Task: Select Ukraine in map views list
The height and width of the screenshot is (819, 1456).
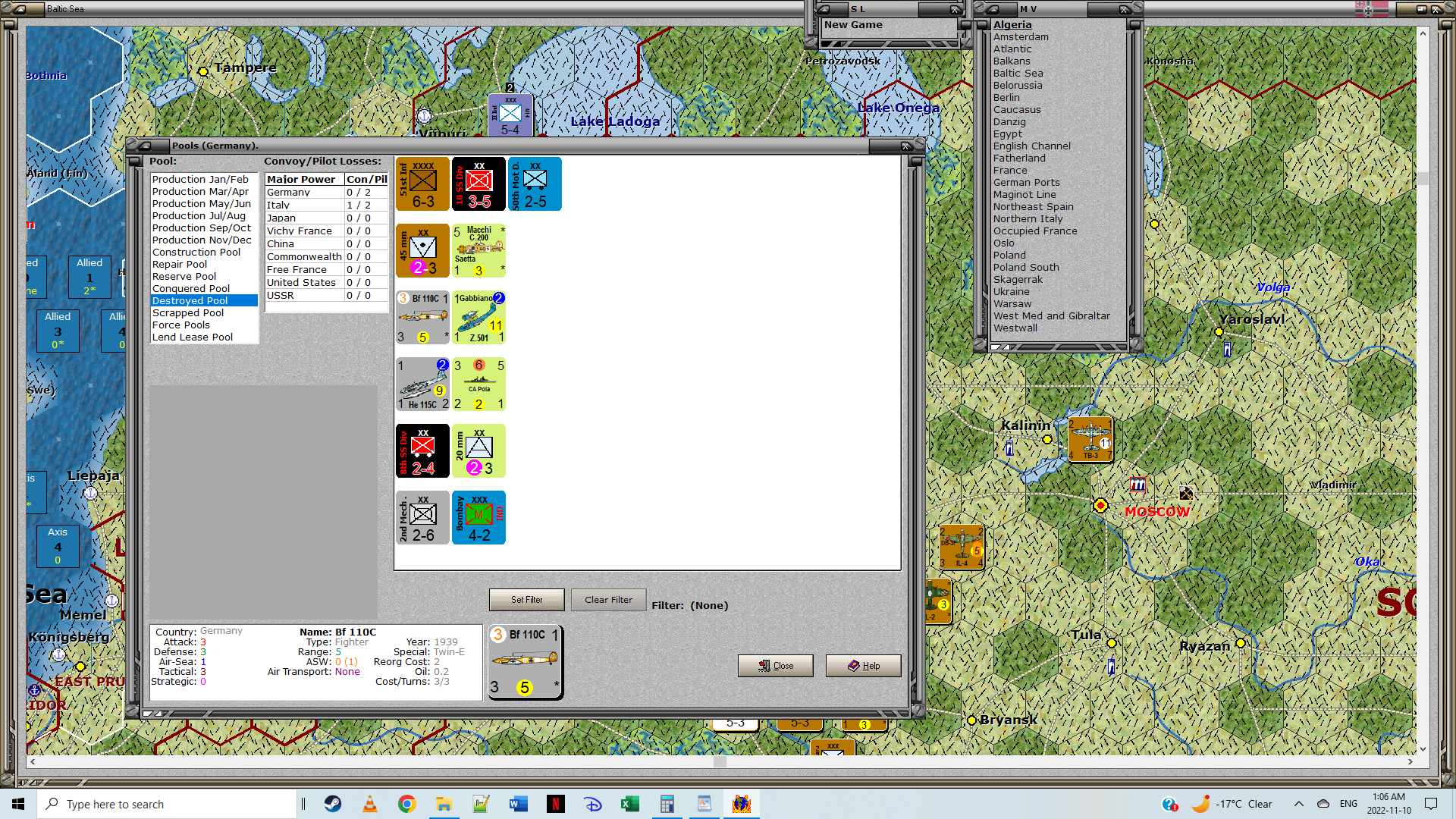Action: 1011,291
